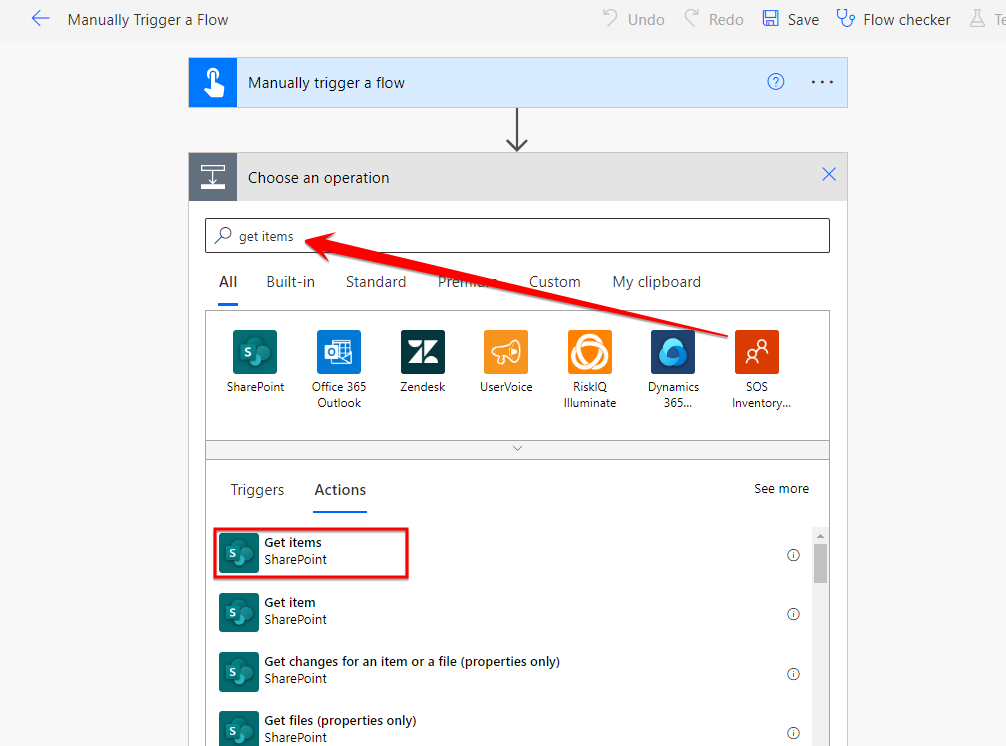The image size is (1006, 746).
Task: Select the SOS Inventory connector
Action: [x=757, y=369]
